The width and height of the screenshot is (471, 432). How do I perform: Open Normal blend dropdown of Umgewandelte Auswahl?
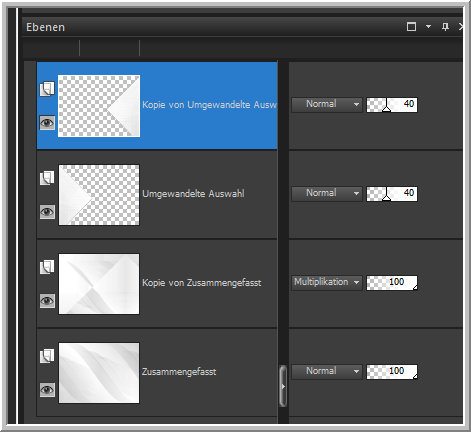coord(327,194)
